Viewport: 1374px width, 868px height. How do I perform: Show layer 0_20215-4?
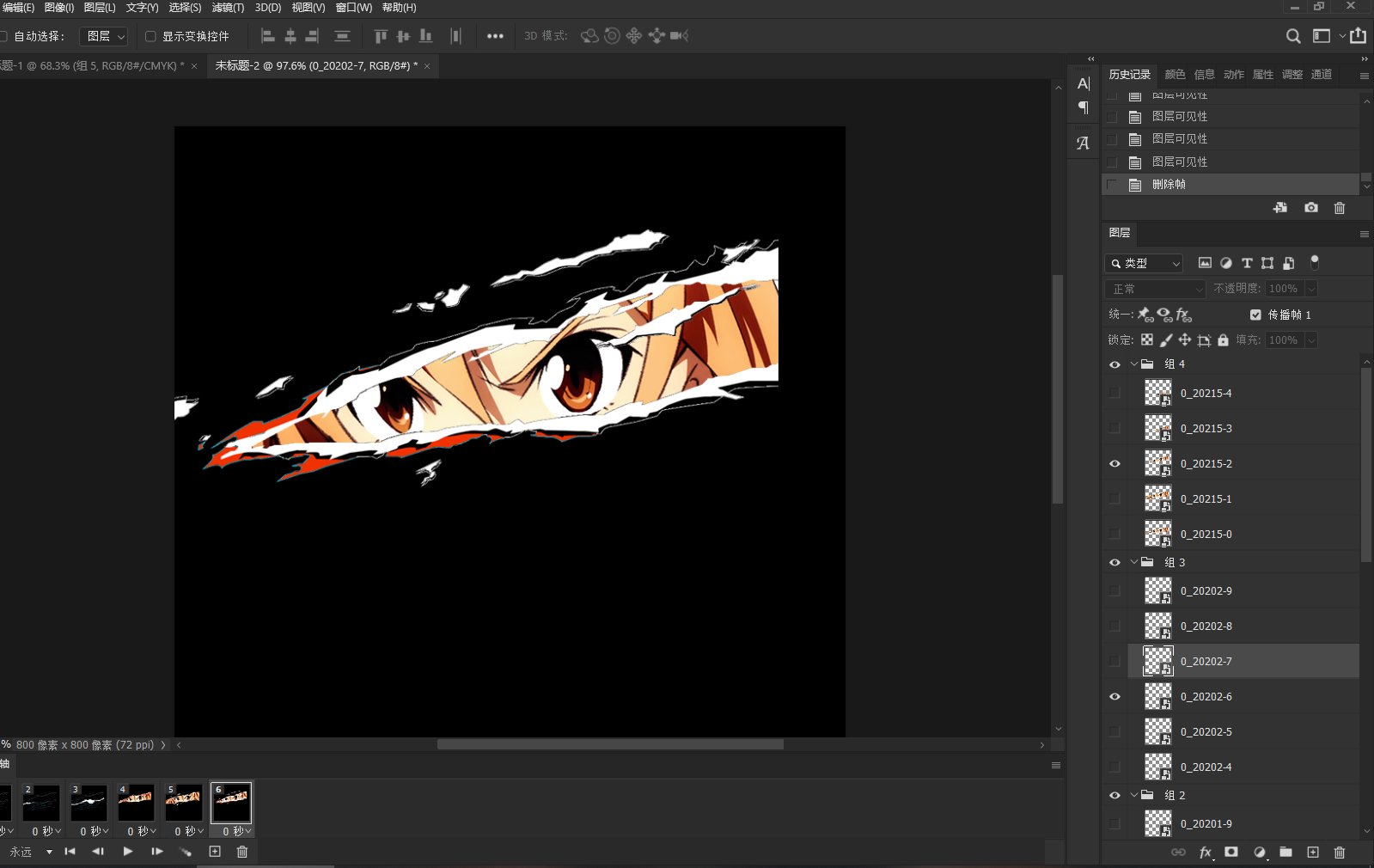[x=1114, y=393]
